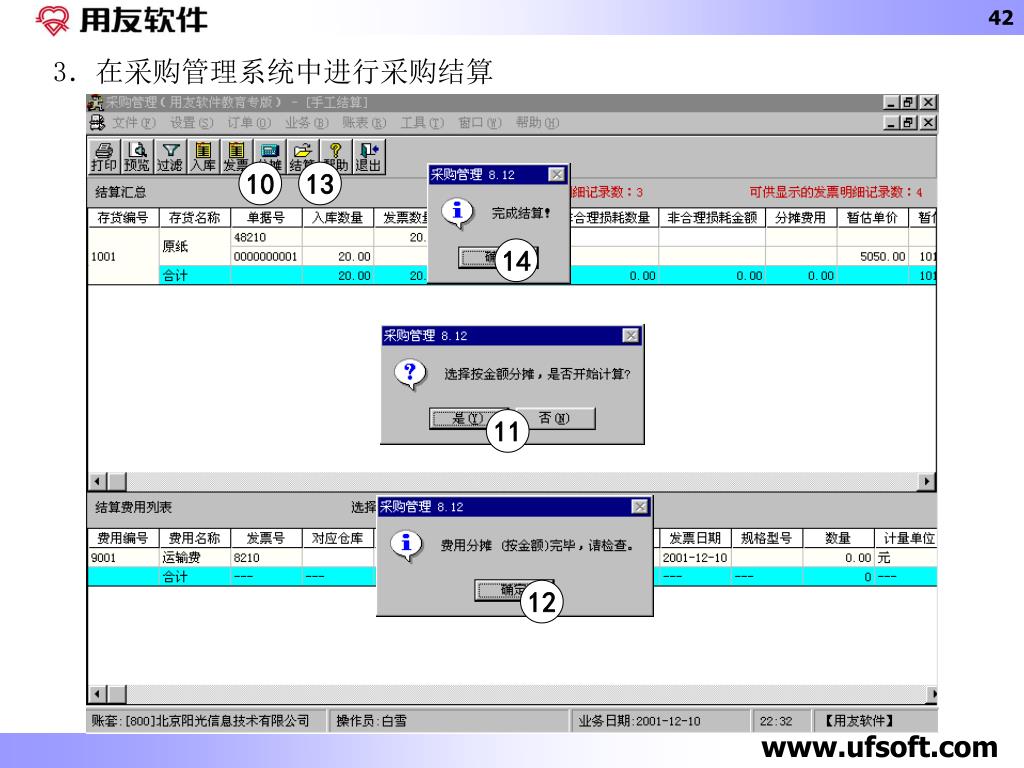This screenshot has width=1024, height=768.
Task: Click the 分摊 allocation toolbar icon
Action: 269,157
